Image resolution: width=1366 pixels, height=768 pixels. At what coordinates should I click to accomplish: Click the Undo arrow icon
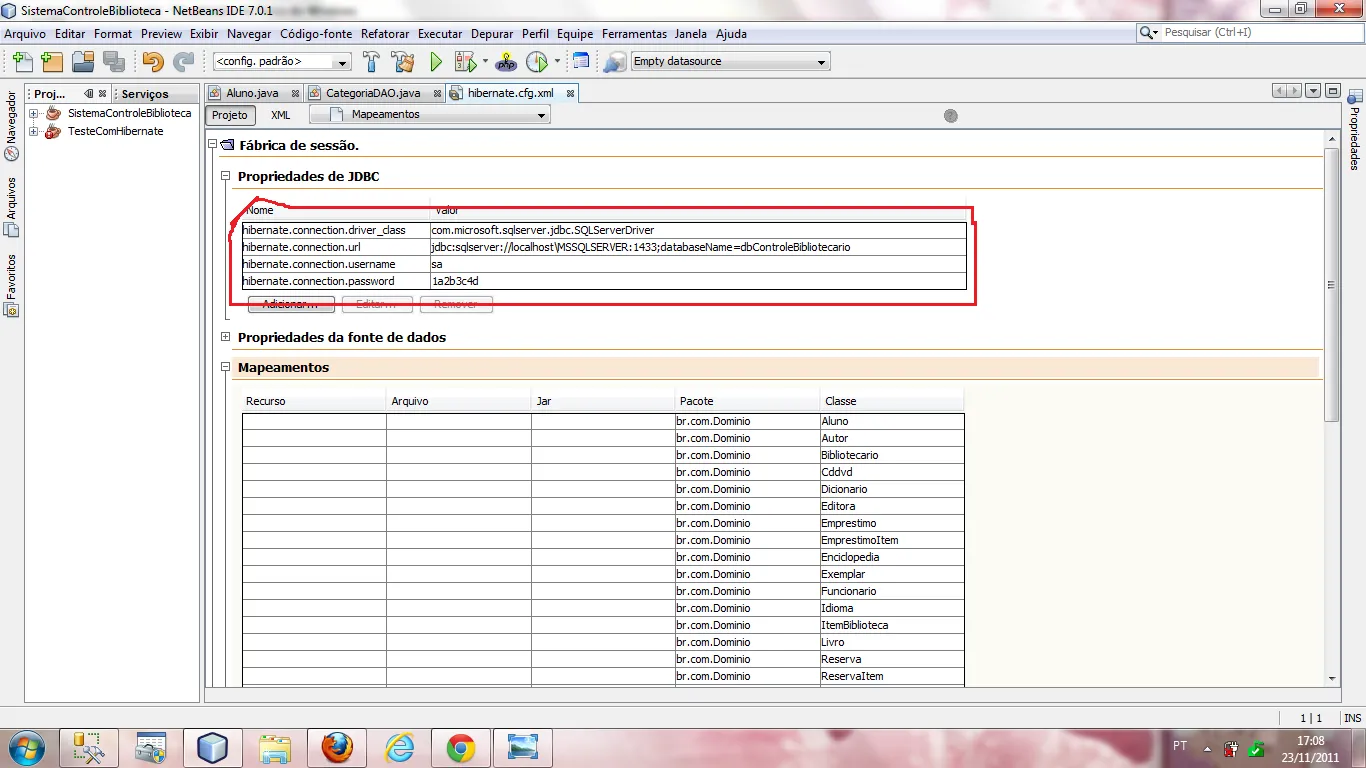coord(152,62)
